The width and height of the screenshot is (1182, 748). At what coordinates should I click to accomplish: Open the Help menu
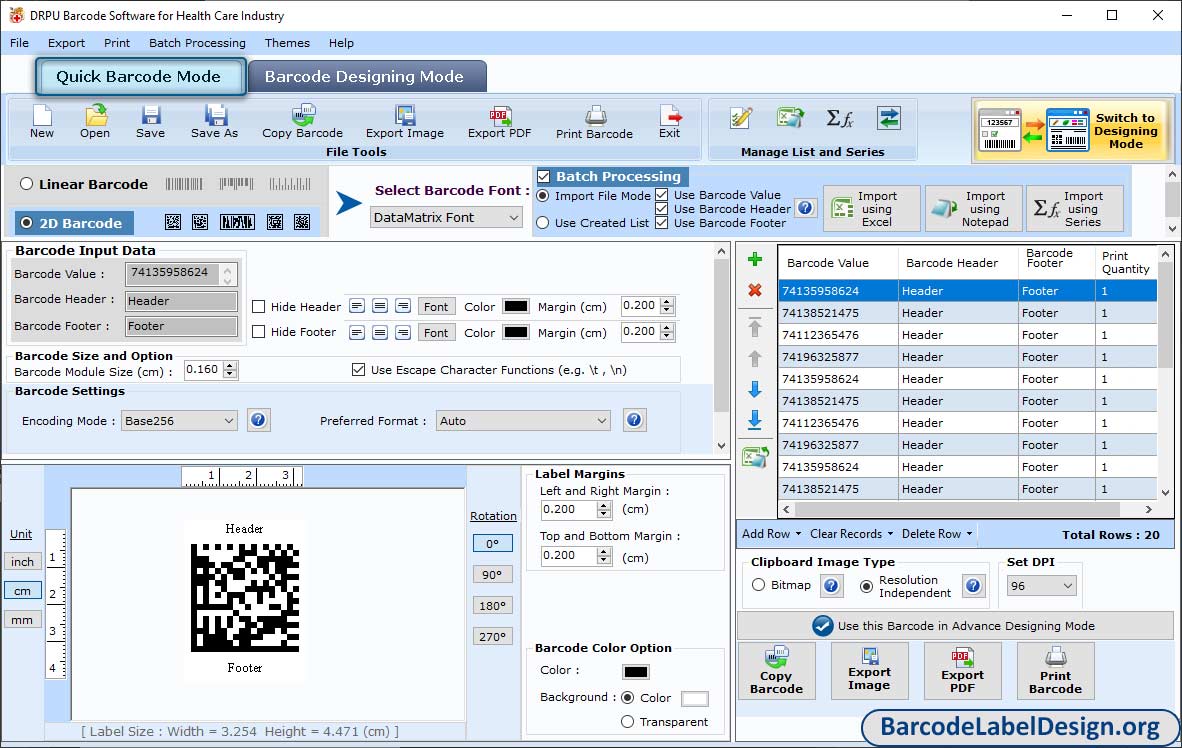341,43
